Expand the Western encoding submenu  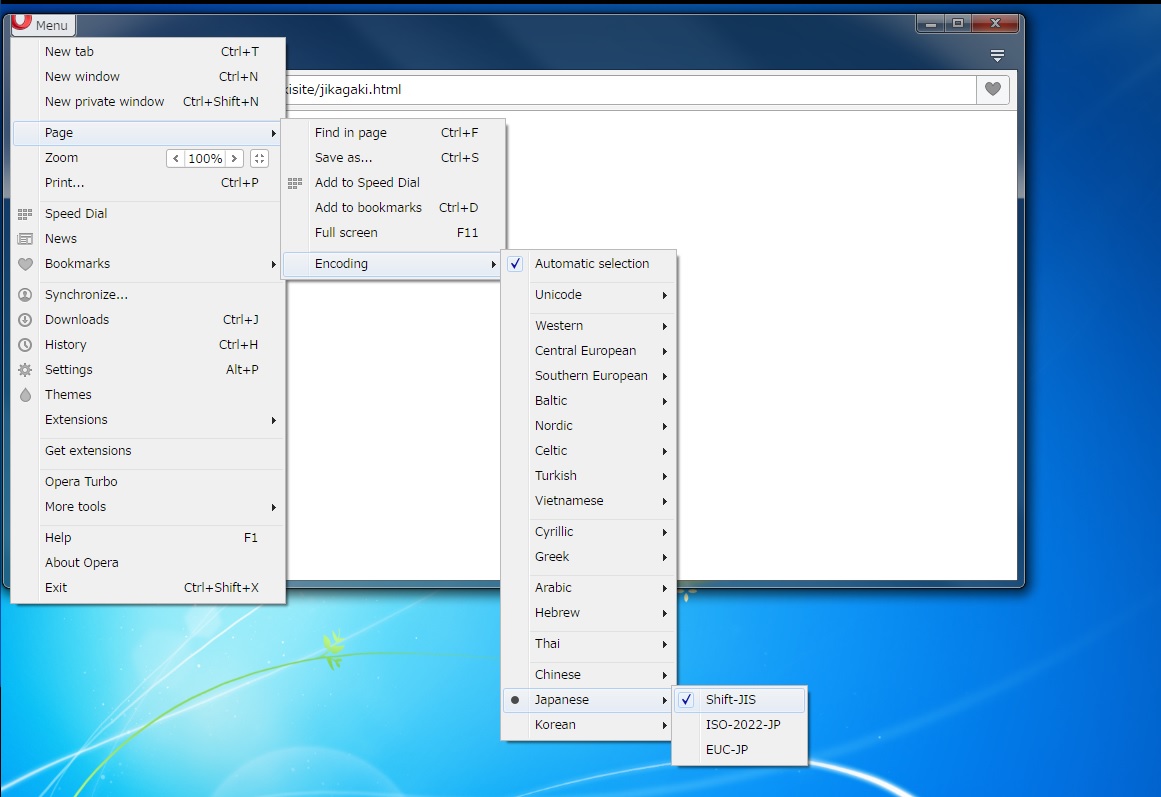coord(589,326)
